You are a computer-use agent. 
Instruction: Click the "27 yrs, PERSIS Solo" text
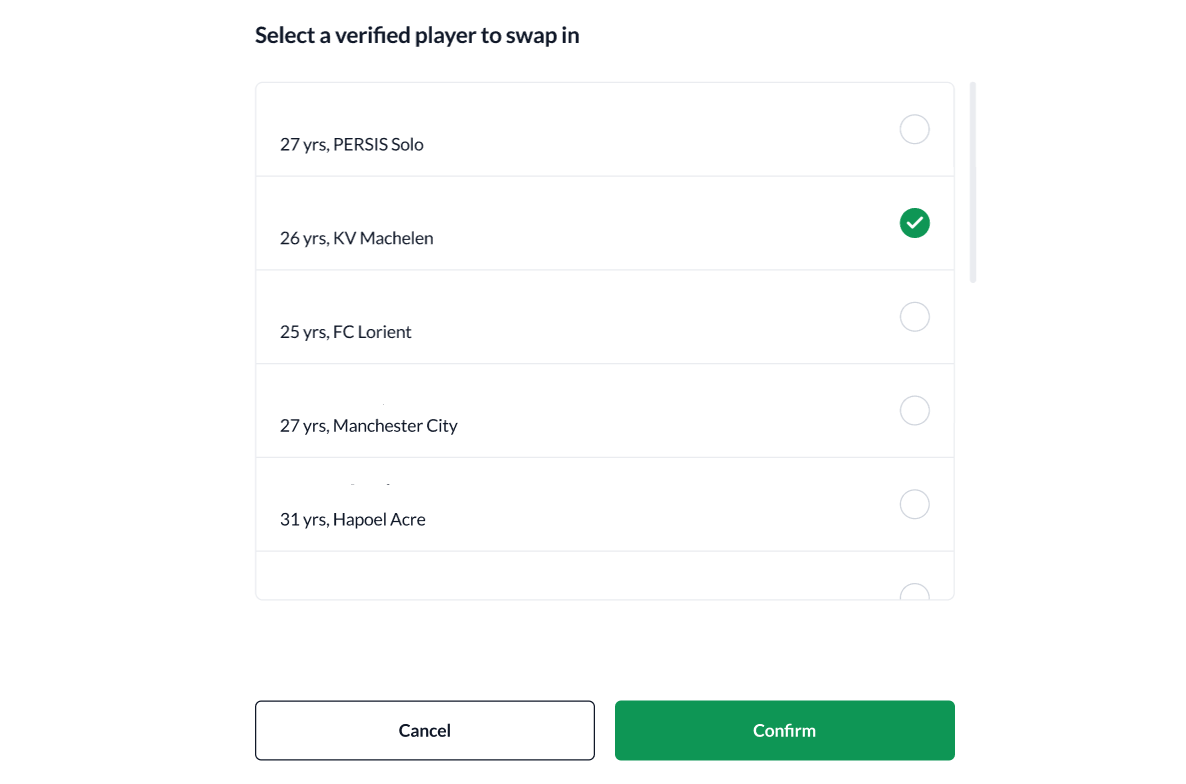pos(352,144)
